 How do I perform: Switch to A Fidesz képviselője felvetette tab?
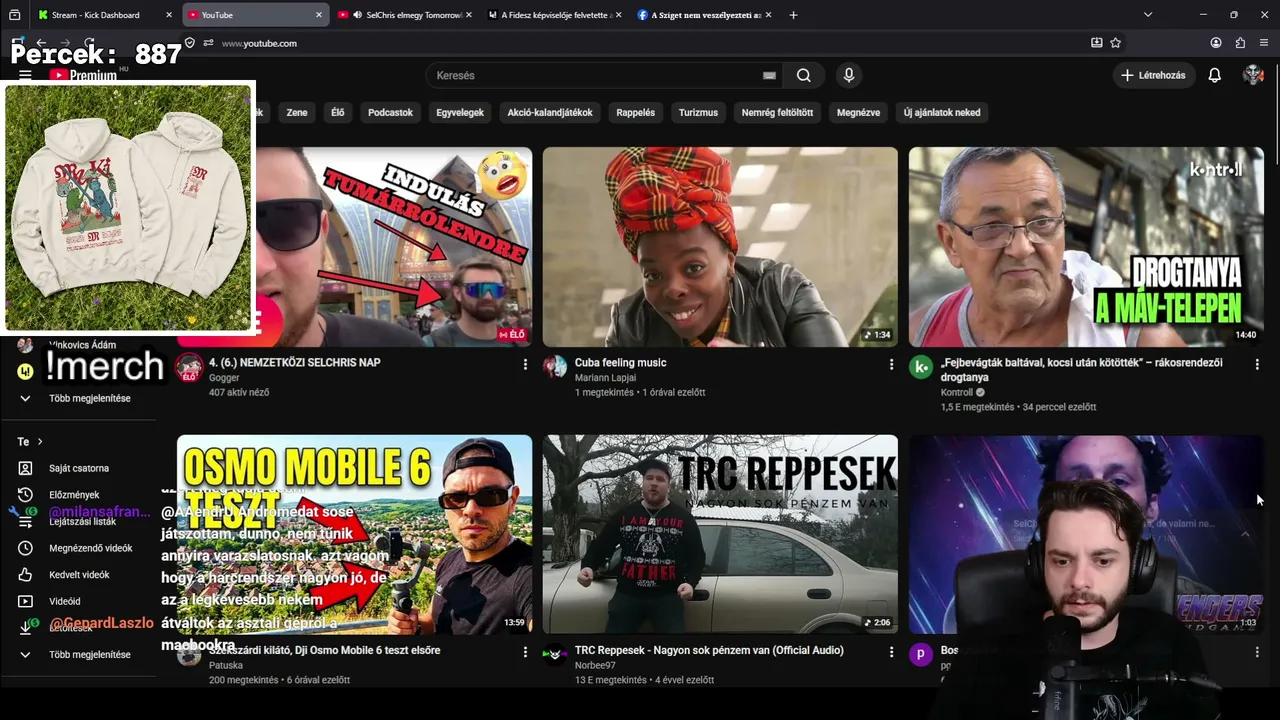(554, 15)
